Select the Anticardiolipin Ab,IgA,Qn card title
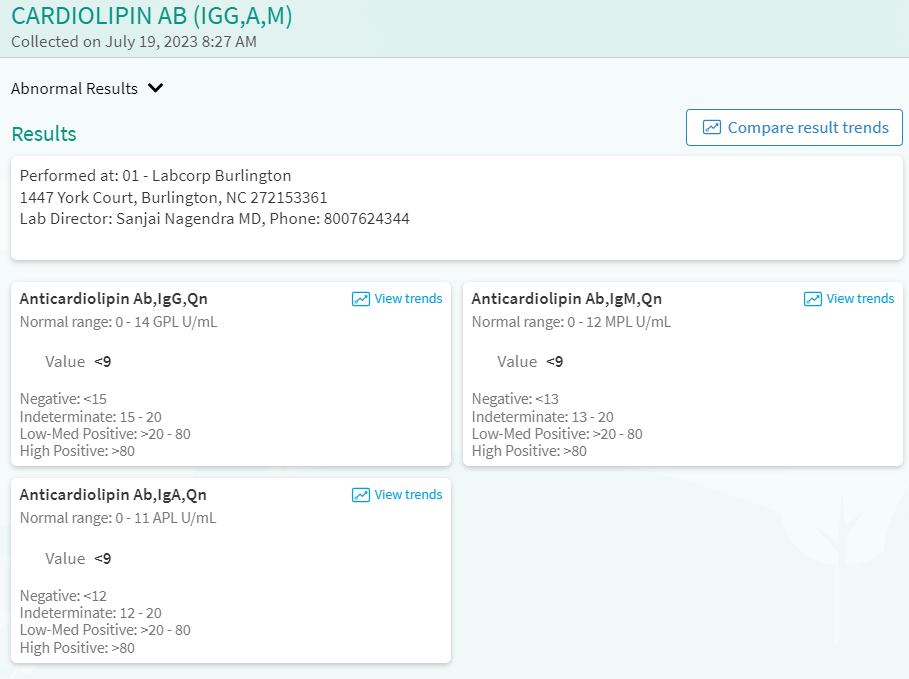 113,495
